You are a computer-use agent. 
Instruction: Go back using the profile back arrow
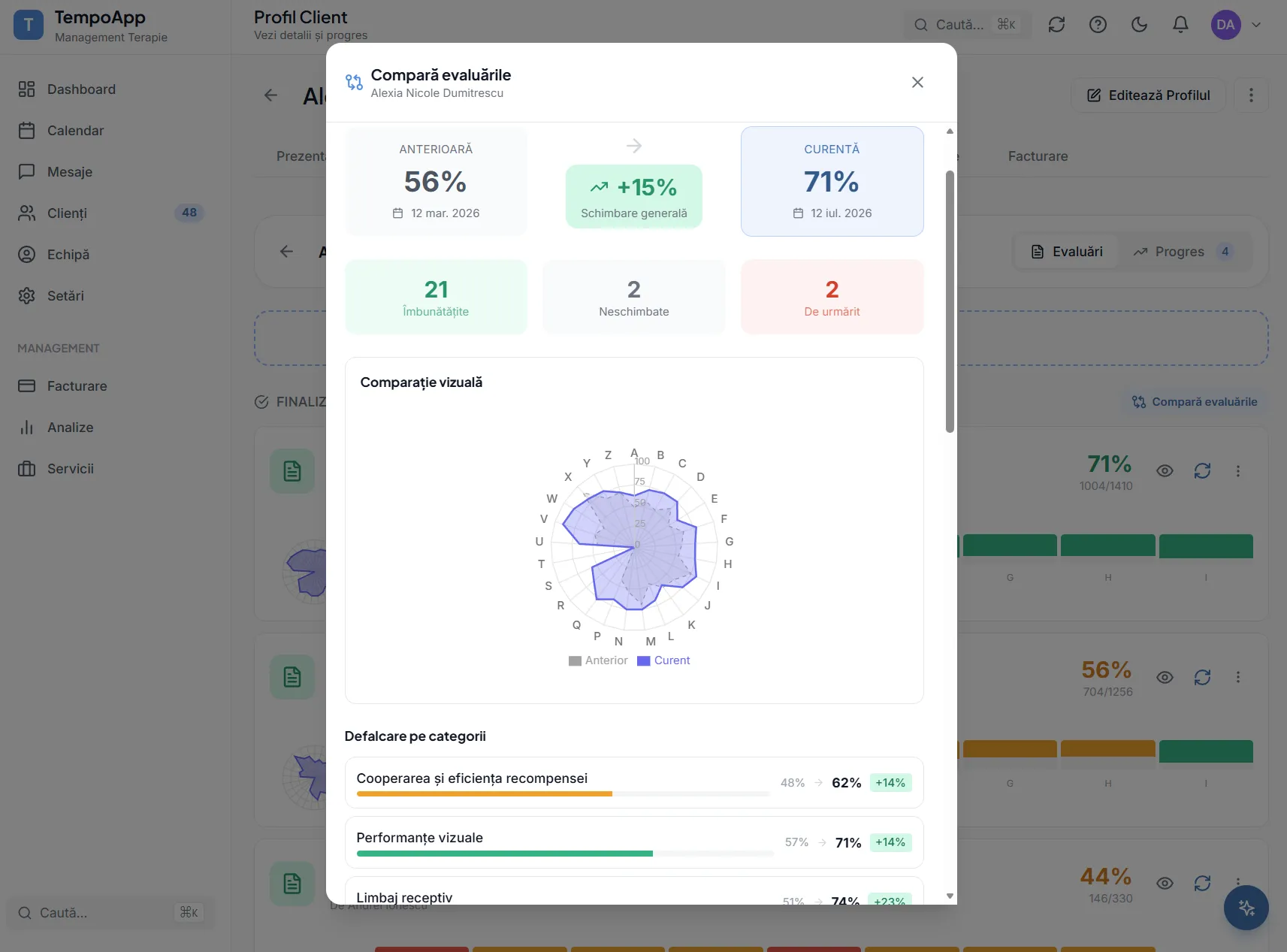271,95
